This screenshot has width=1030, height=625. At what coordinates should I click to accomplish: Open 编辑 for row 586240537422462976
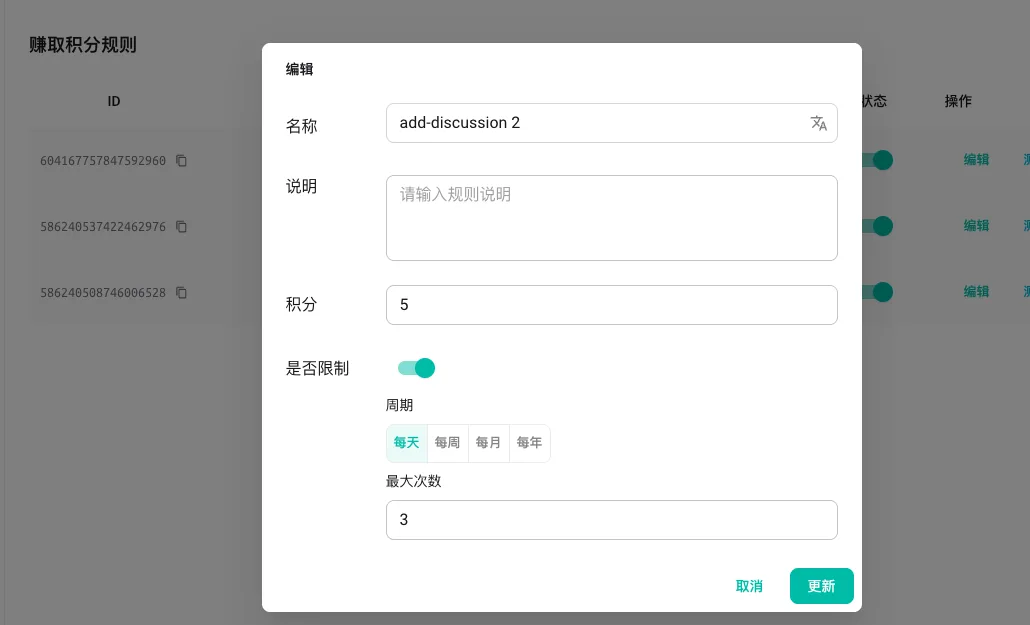point(976,225)
